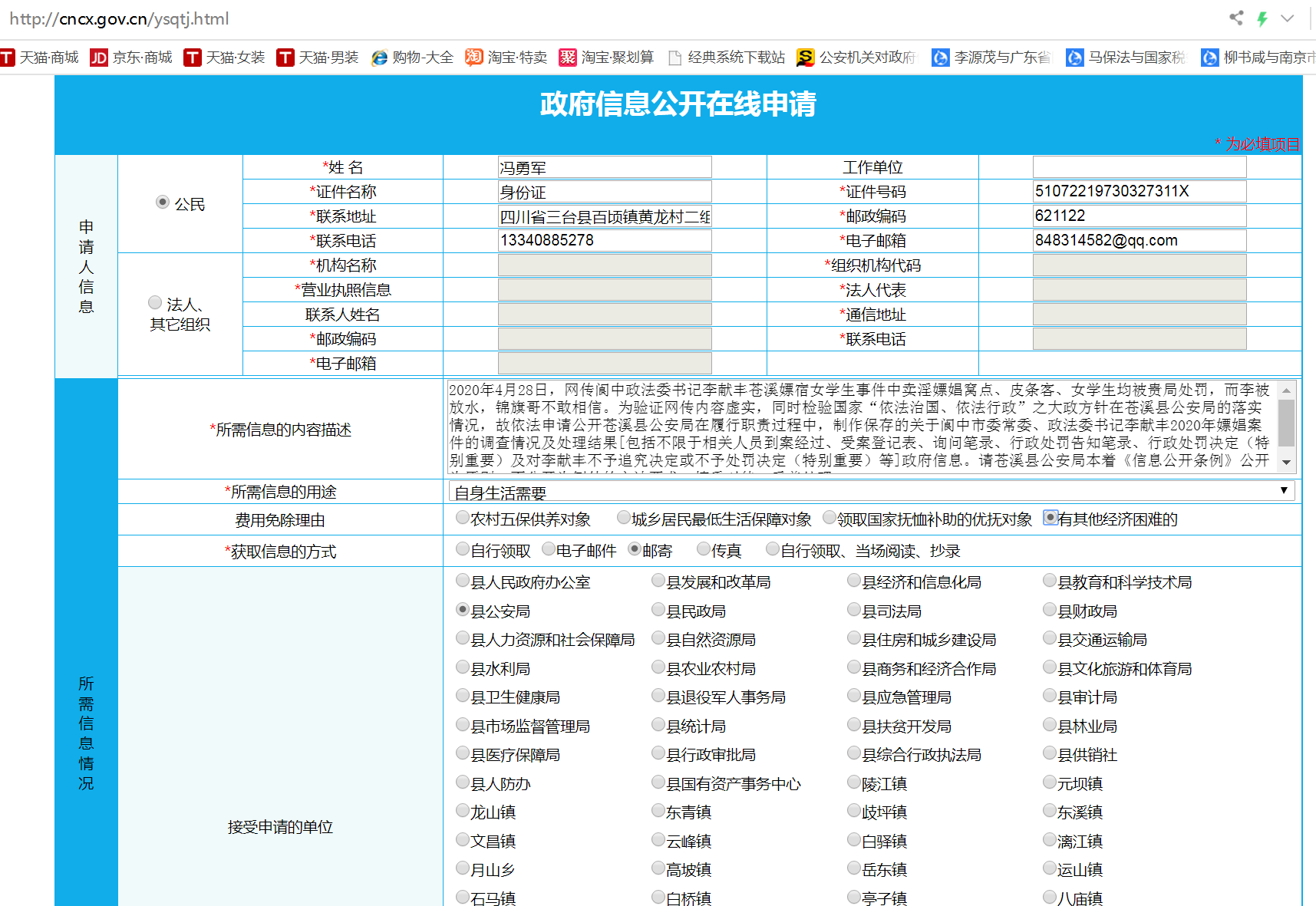Image resolution: width=1316 pixels, height=906 pixels.
Task: Select 陵江镇 radio button
Action: coord(854,782)
